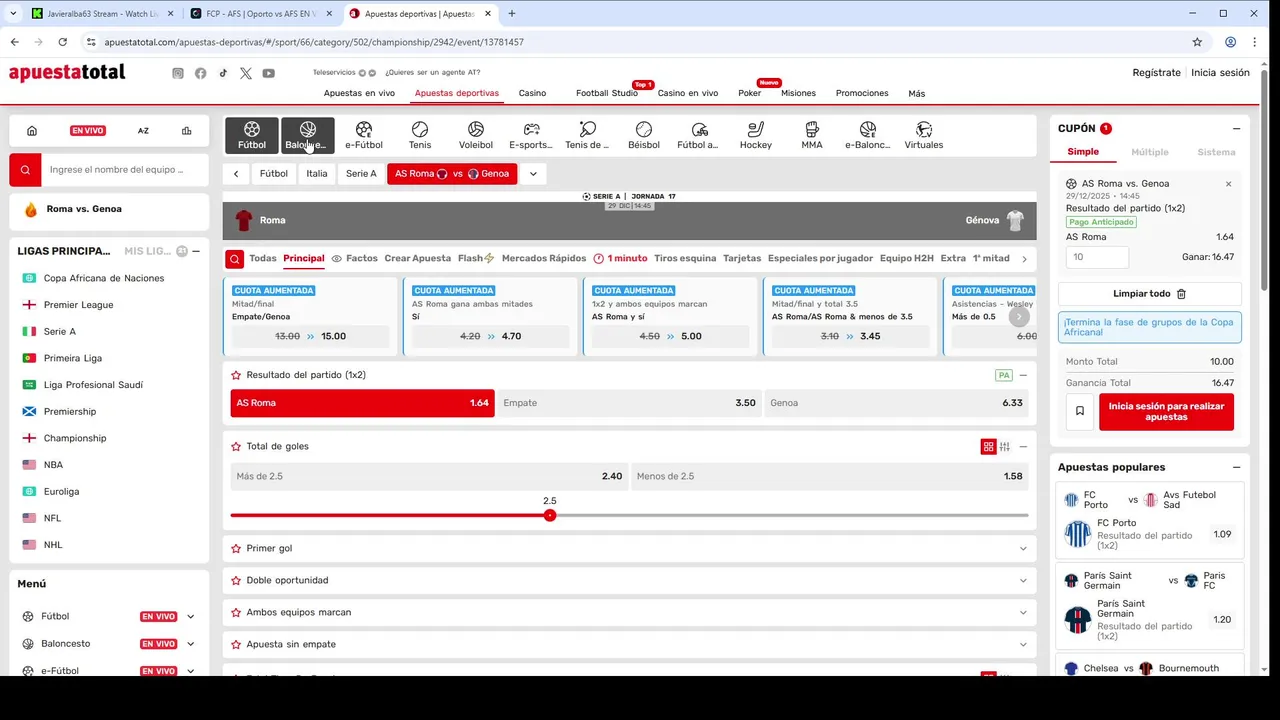The width and height of the screenshot is (1280, 720).
Task: Favorite the Total de goles market star
Action: click(236, 447)
